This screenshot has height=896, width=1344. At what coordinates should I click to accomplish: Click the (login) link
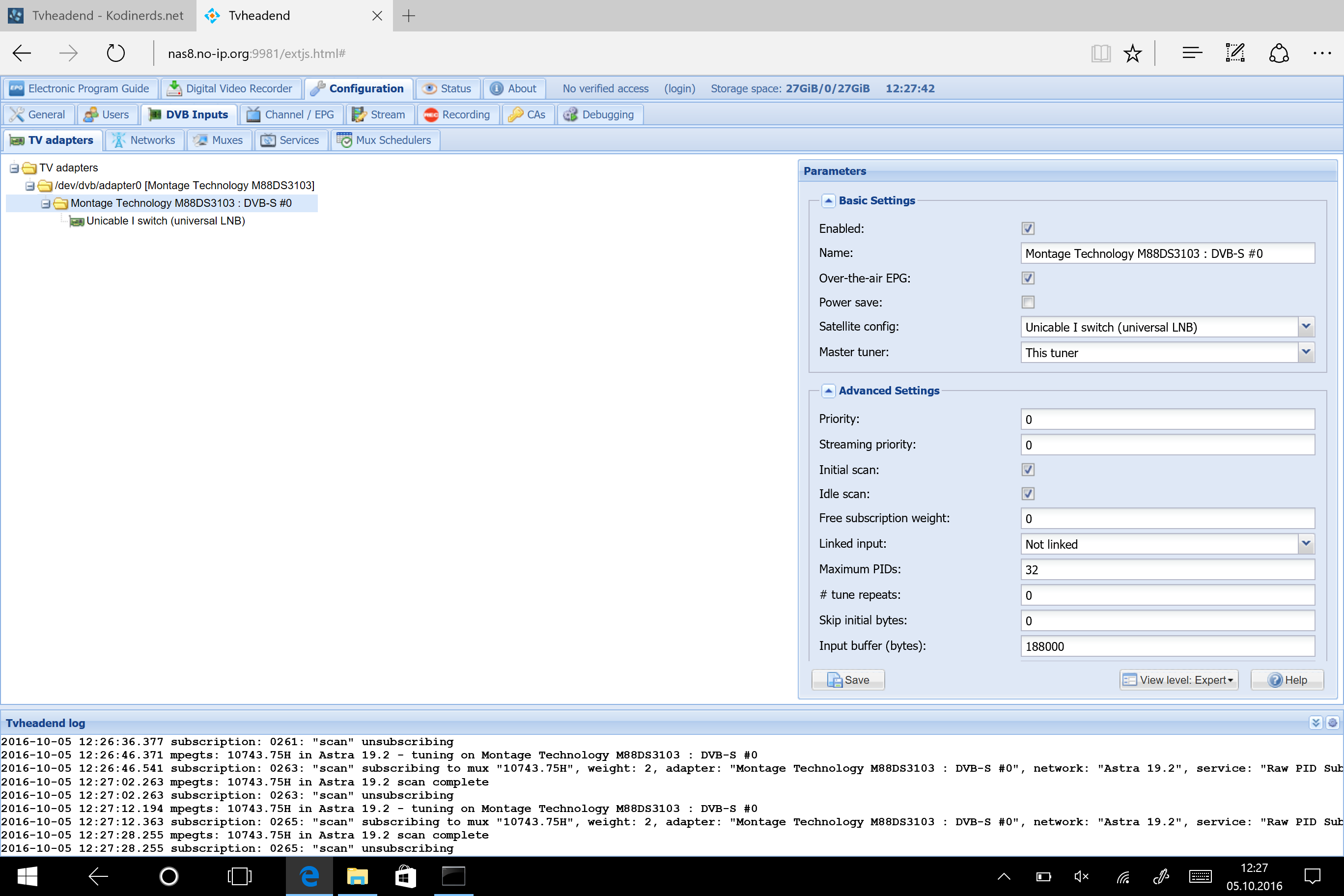pyautogui.click(x=679, y=88)
